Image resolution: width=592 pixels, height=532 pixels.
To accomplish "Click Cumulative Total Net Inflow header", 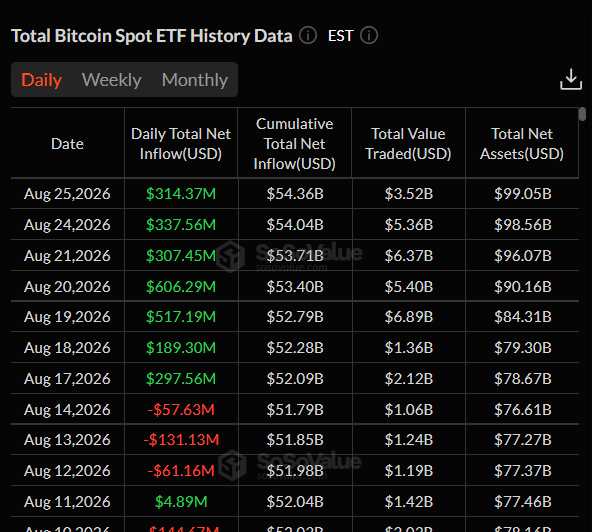I will pyautogui.click(x=294, y=143).
